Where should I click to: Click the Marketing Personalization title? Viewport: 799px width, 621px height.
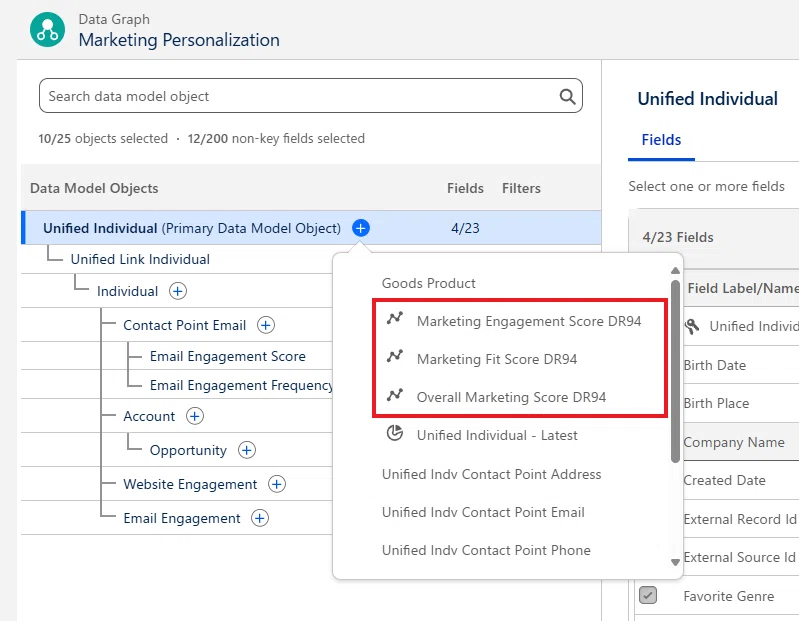click(x=179, y=40)
